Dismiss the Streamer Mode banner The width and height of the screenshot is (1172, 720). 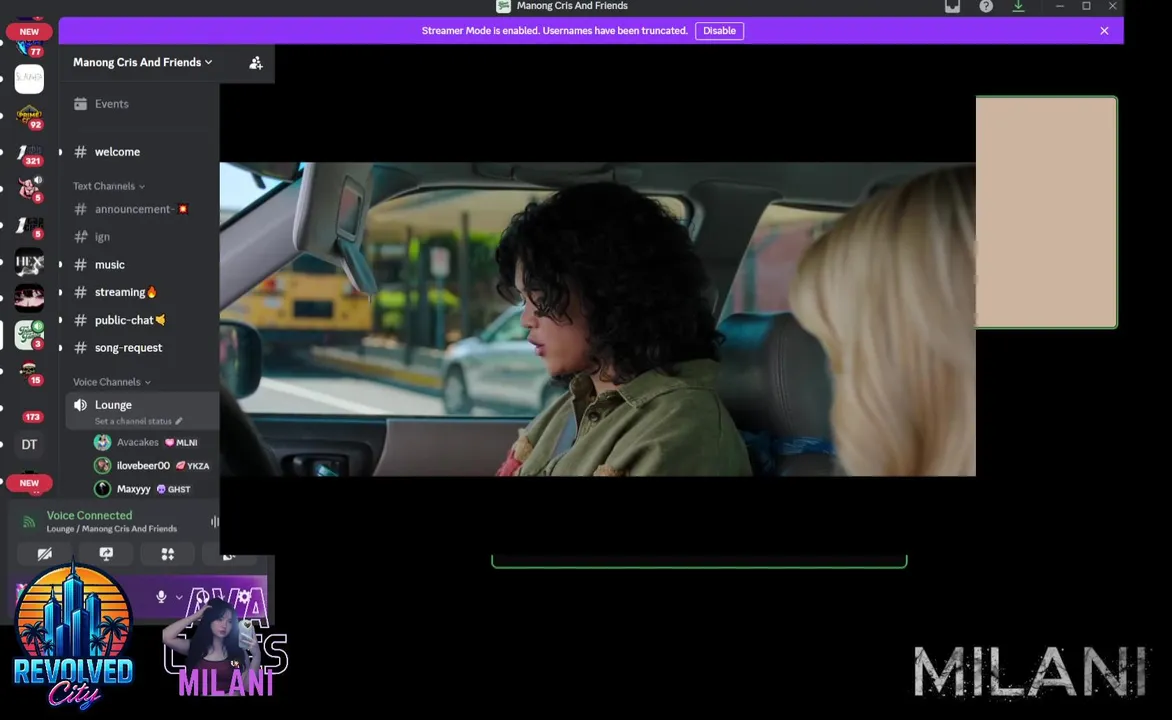[1104, 31]
